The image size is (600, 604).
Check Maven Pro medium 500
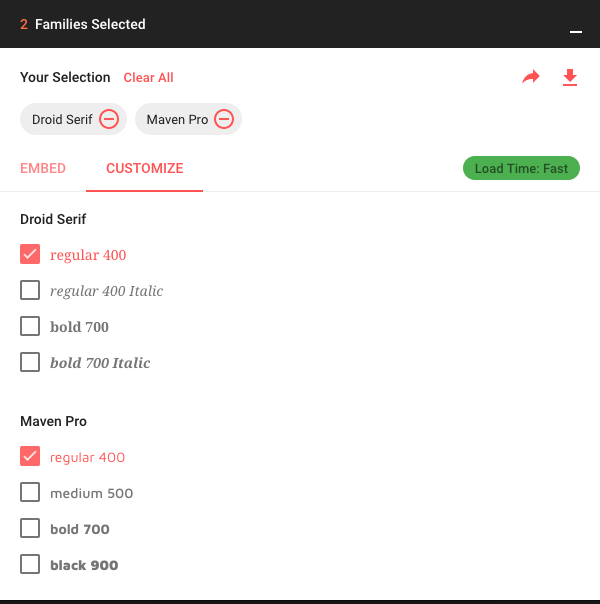(x=30, y=492)
